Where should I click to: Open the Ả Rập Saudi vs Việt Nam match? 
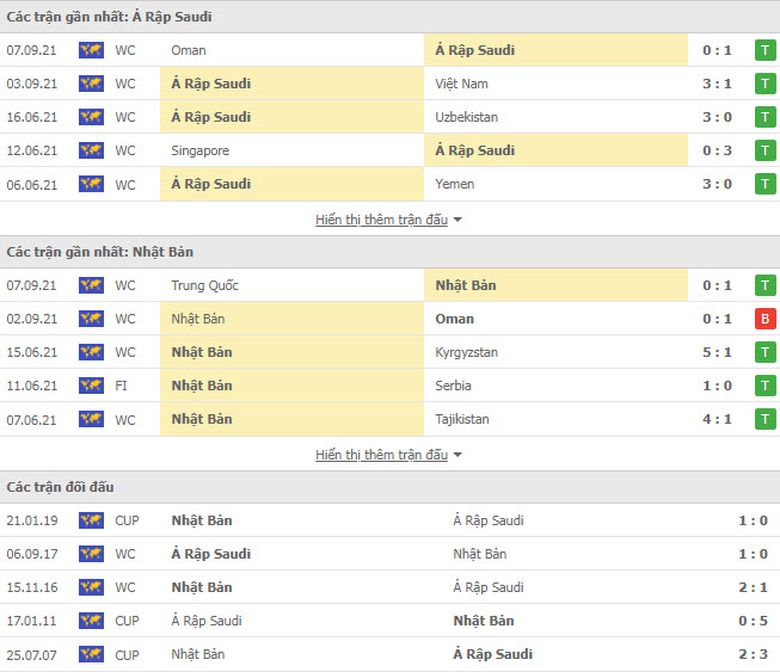click(390, 84)
